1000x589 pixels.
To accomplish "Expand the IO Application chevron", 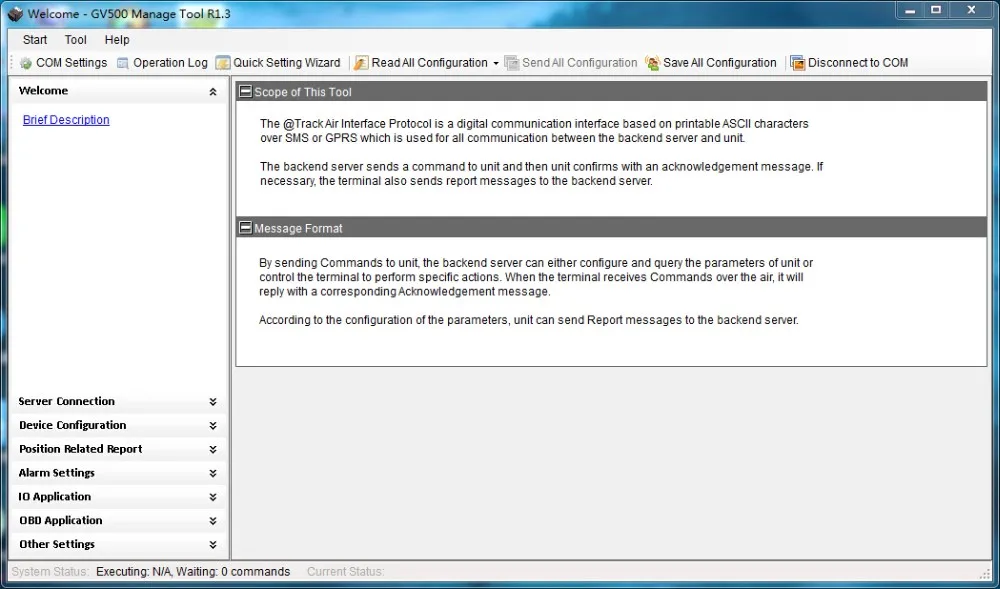I will click(x=212, y=497).
